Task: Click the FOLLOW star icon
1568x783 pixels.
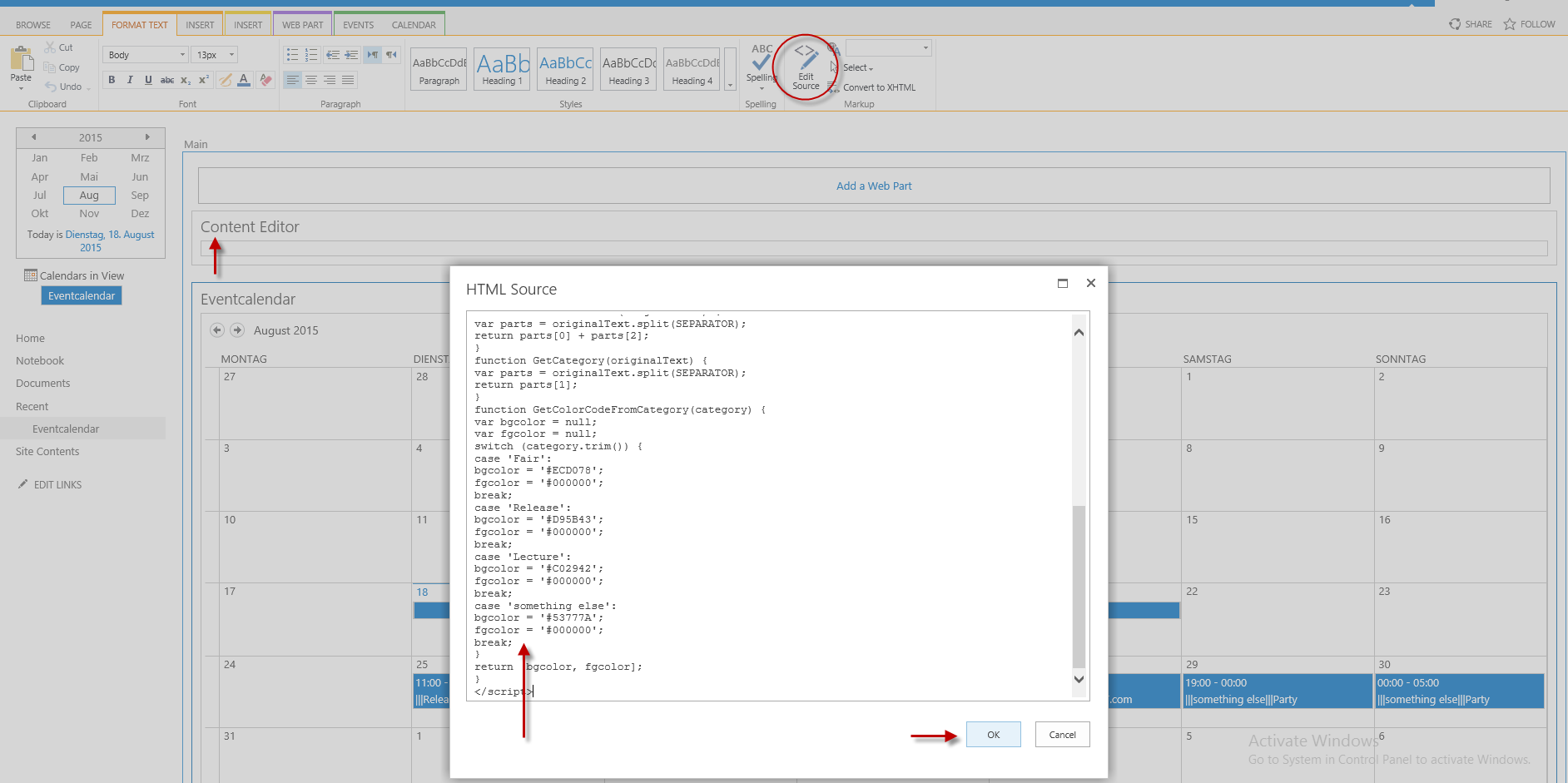Action: 1510,24
